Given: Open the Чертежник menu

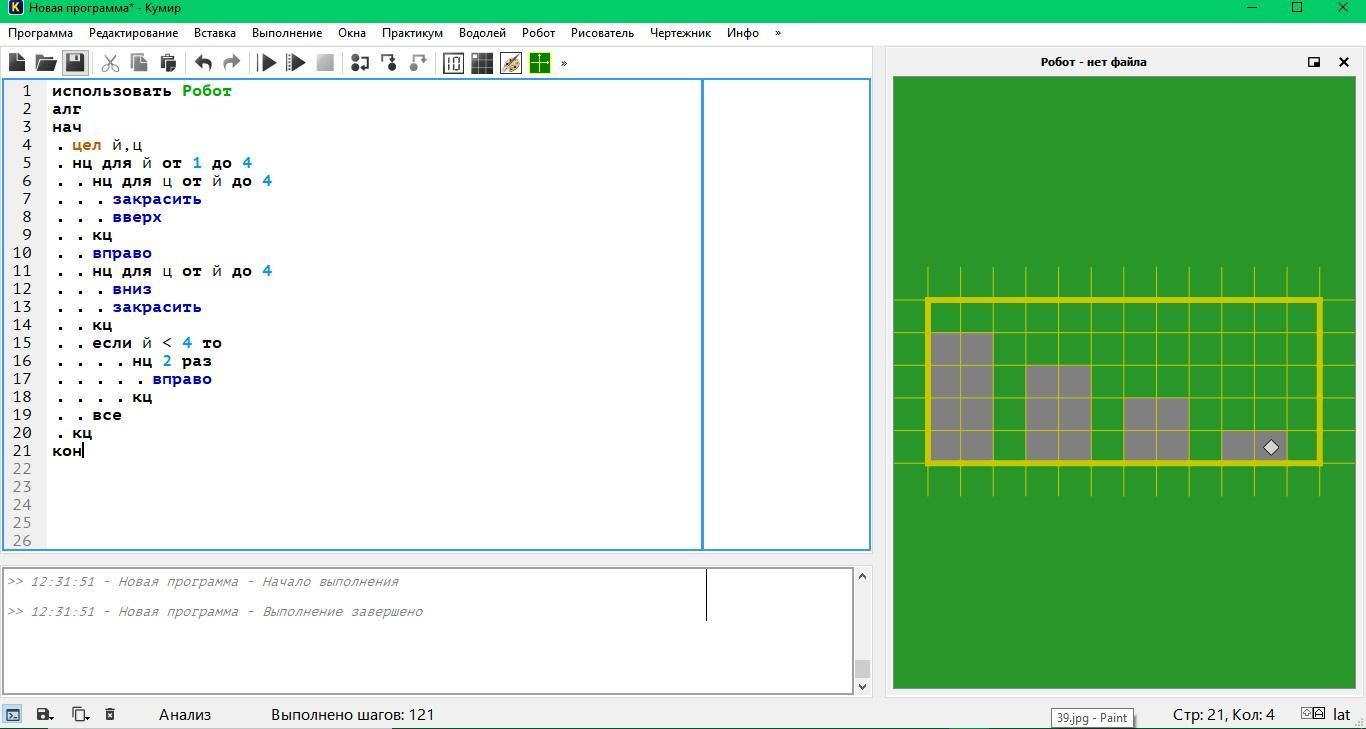Looking at the screenshot, I should [x=680, y=33].
